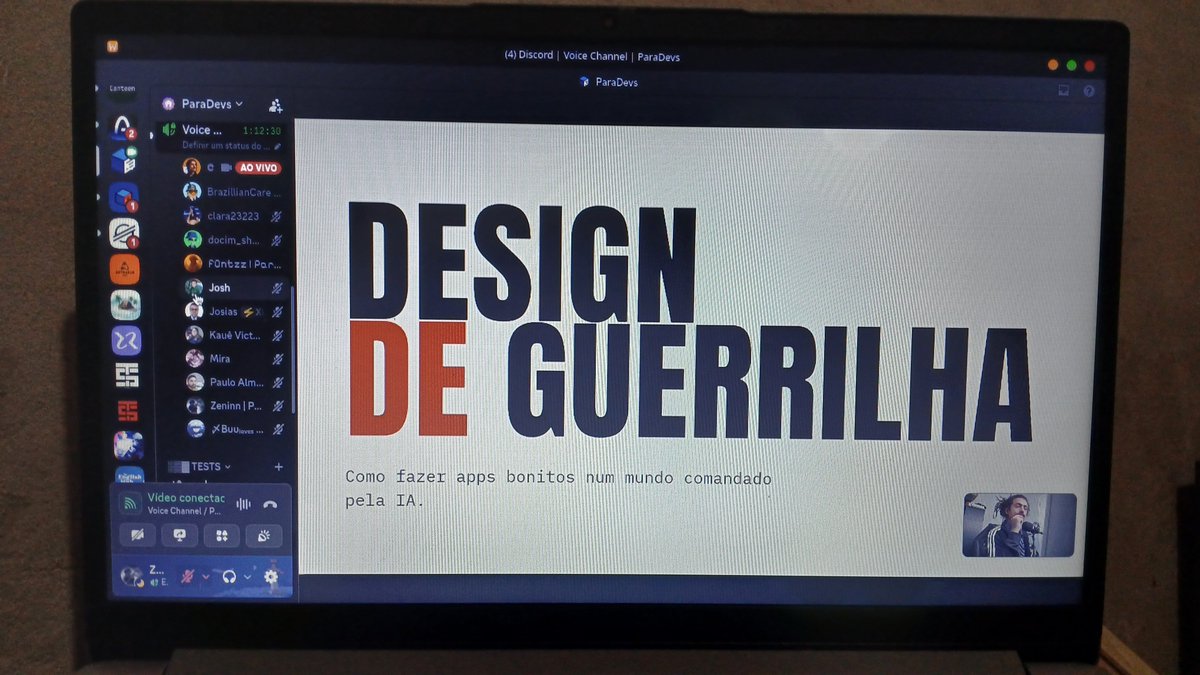Open the striped white circle server icon
1200x675 pixels.
pos(124,233)
